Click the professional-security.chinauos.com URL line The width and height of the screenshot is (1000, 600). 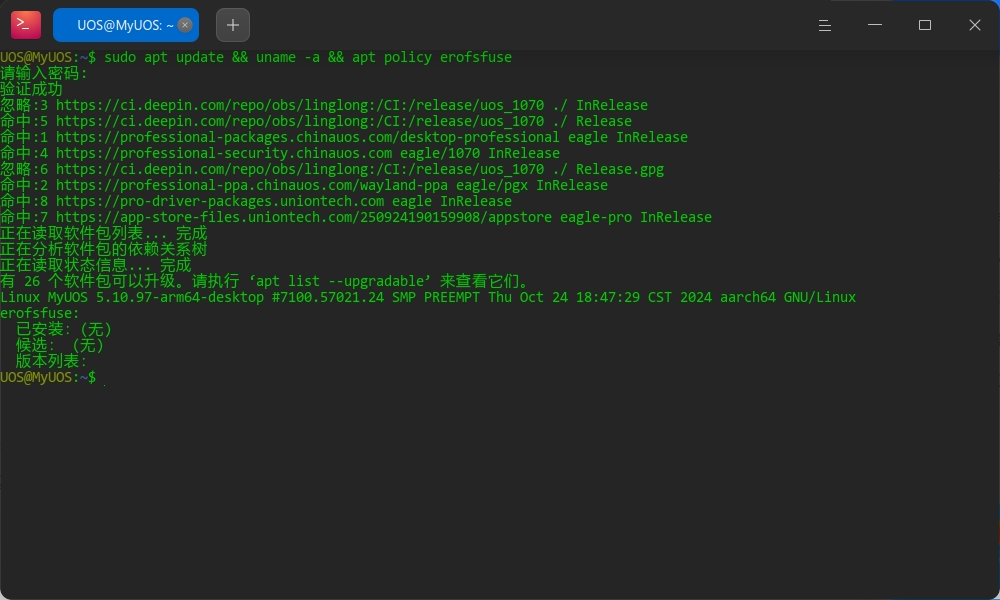coord(280,153)
